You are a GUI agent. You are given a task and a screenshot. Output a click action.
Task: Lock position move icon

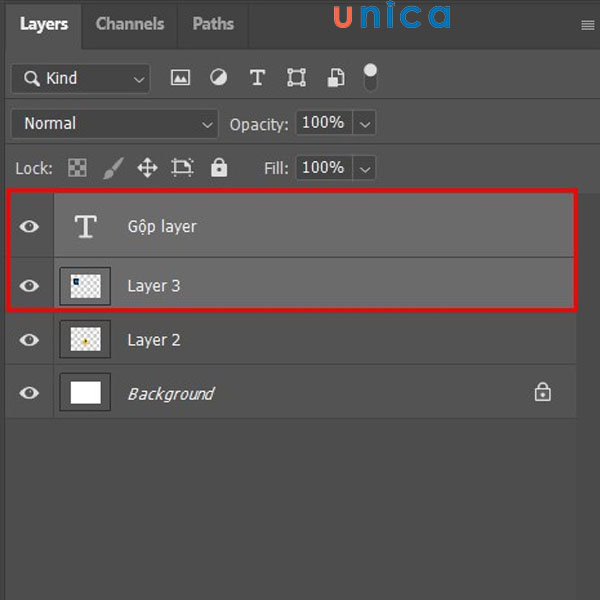pos(147,168)
